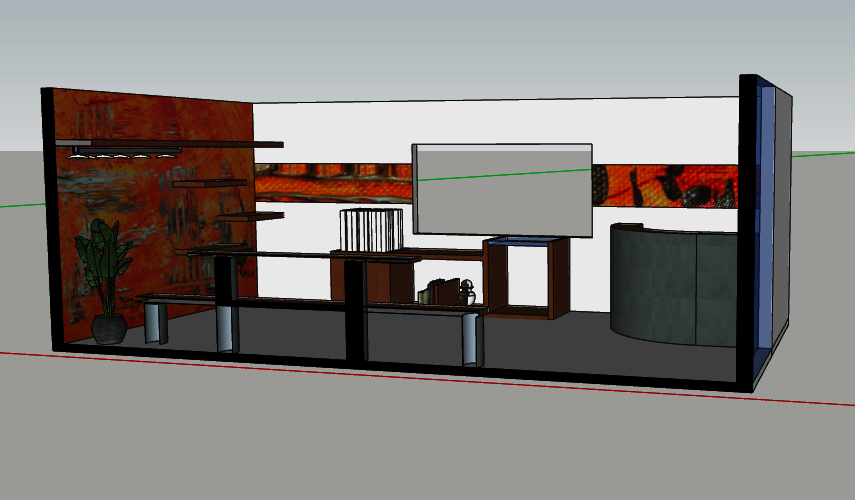The width and height of the screenshot is (855, 500).
Task: Select the small figurine beside the books
Action: click(467, 293)
